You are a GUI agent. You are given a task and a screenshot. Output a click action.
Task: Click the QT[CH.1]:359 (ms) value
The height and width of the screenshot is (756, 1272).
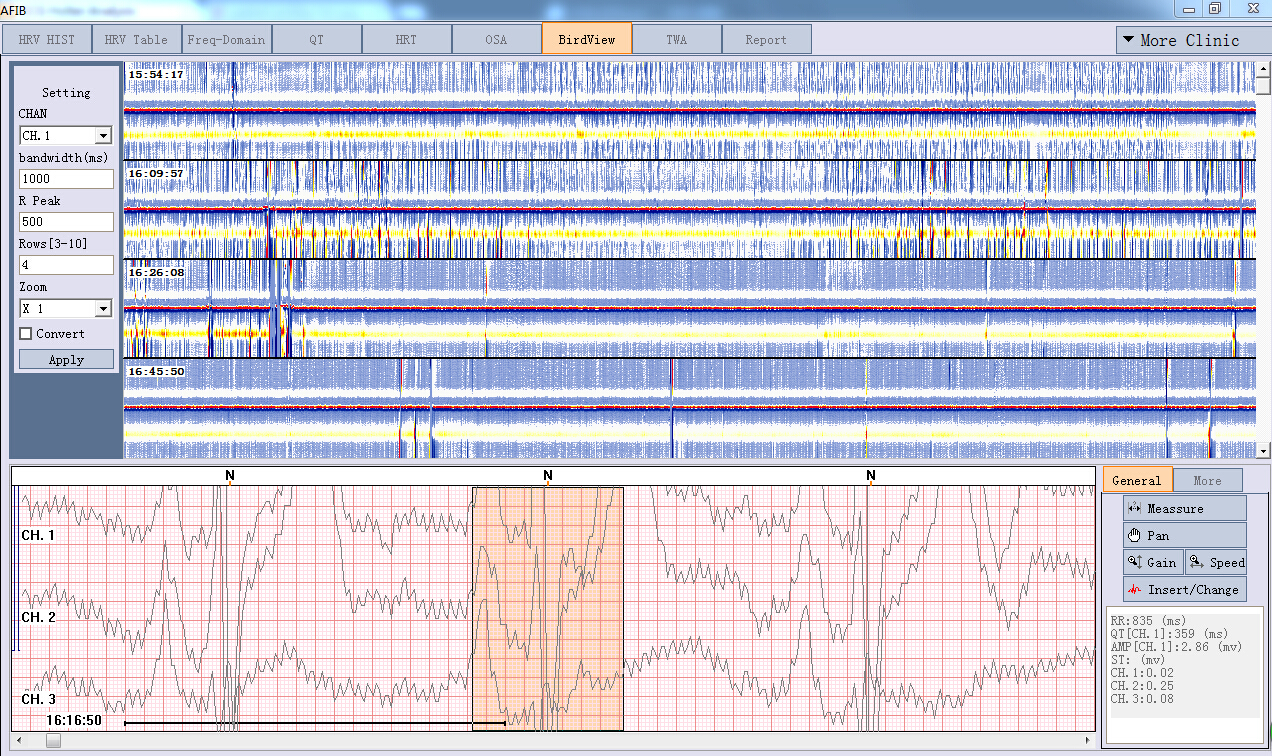[x=1169, y=634]
